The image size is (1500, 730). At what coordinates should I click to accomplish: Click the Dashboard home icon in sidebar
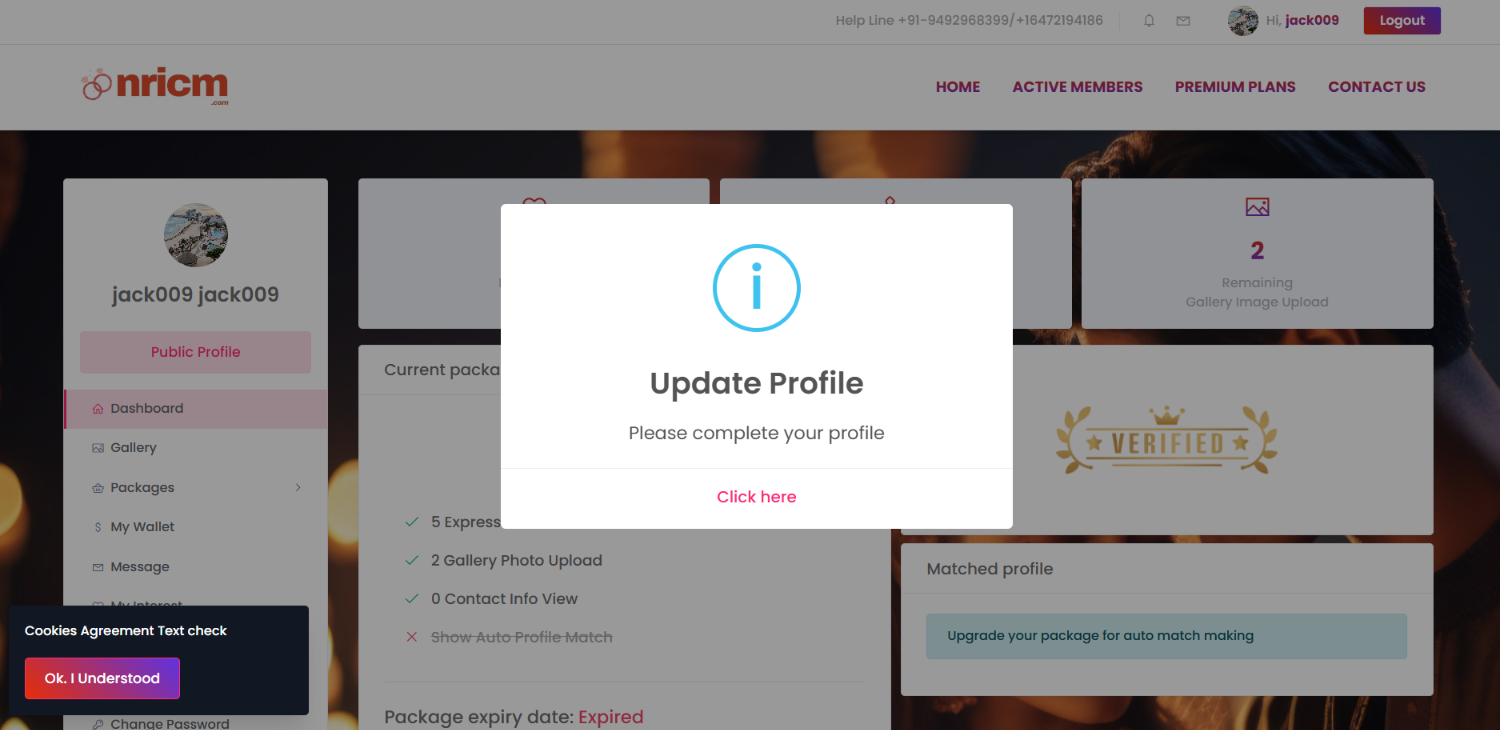click(98, 409)
